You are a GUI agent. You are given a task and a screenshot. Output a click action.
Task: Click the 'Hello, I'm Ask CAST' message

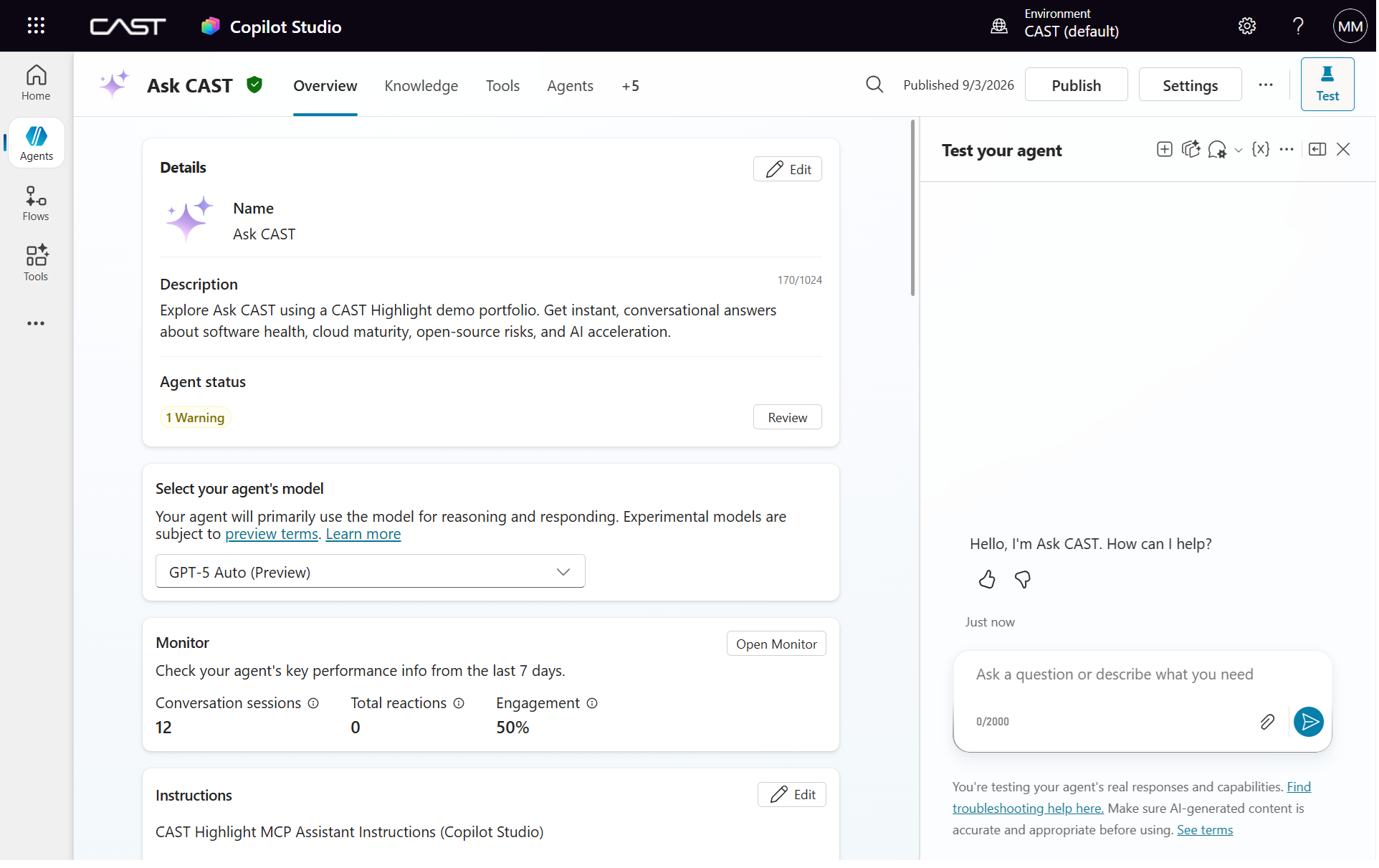point(1090,544)
